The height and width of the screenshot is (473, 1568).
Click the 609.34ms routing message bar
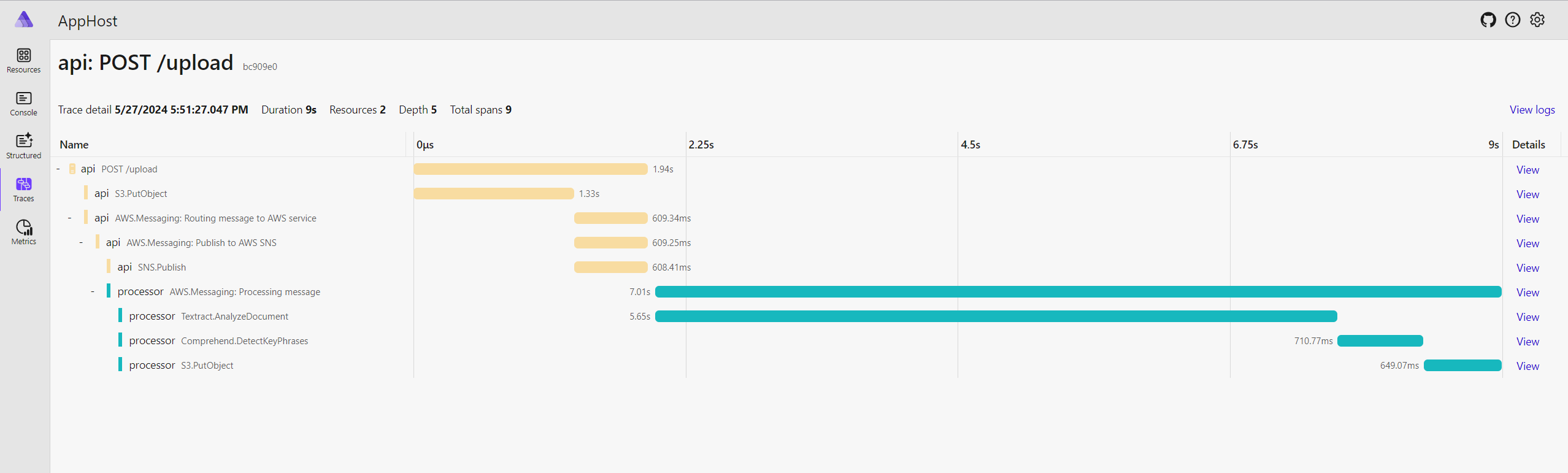[611, 218]
